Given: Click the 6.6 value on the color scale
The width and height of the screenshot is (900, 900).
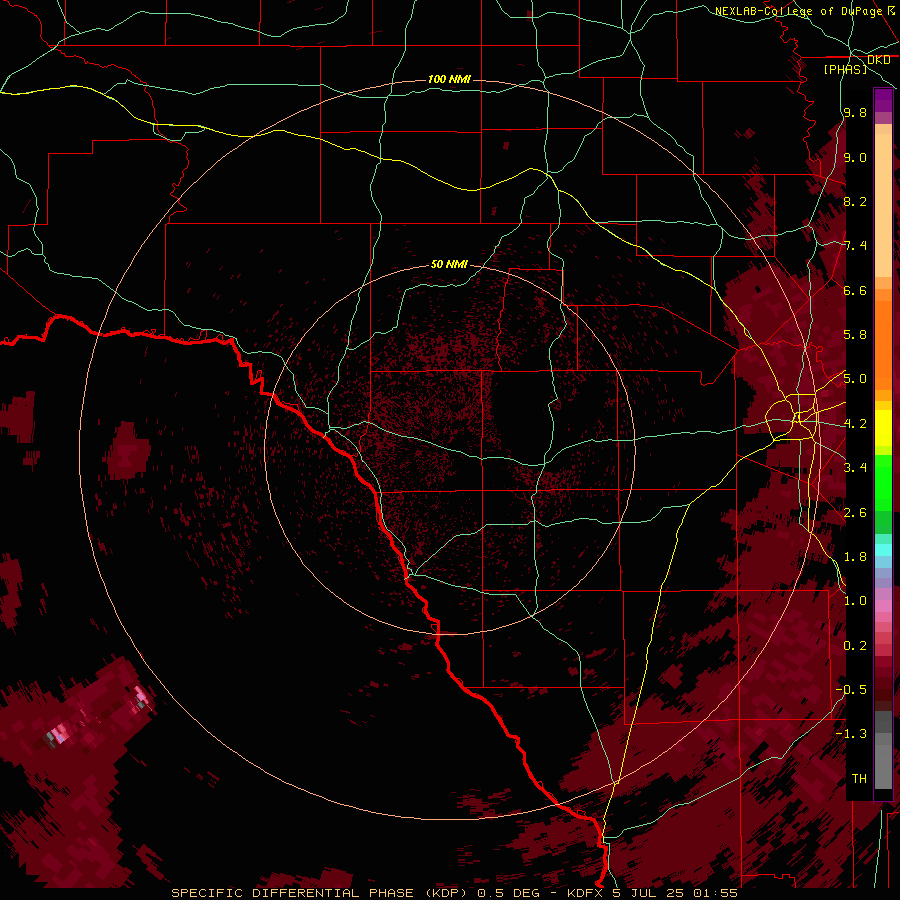Looking at the screenshot, I should pyautogui.click(x=855, y=290).
